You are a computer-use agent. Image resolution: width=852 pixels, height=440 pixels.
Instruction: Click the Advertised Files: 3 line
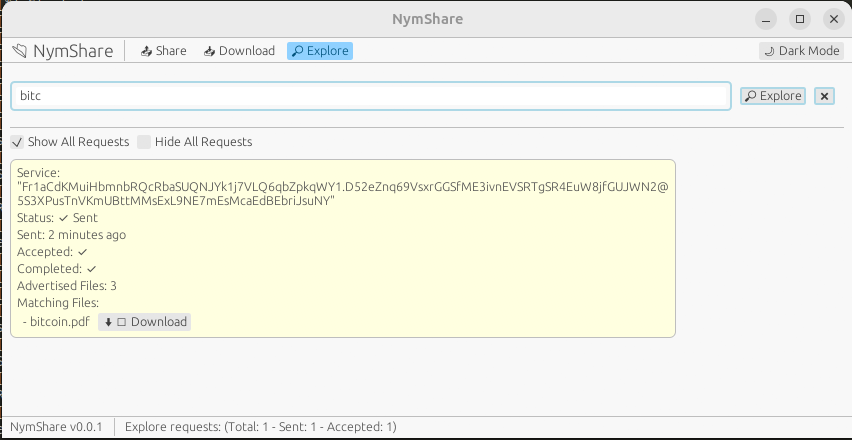pos(67,286)
